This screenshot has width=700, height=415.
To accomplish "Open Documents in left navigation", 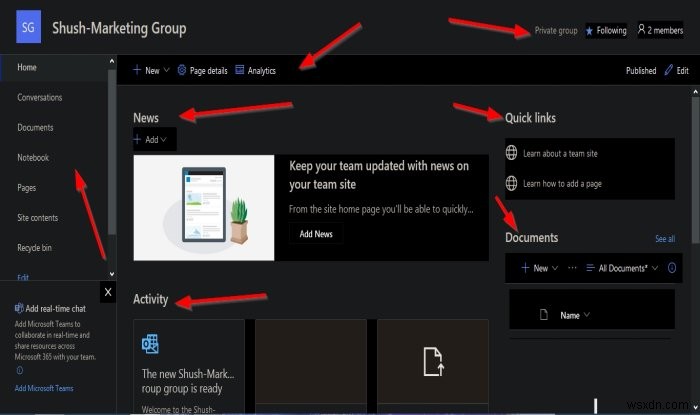I will coord(35,128).
